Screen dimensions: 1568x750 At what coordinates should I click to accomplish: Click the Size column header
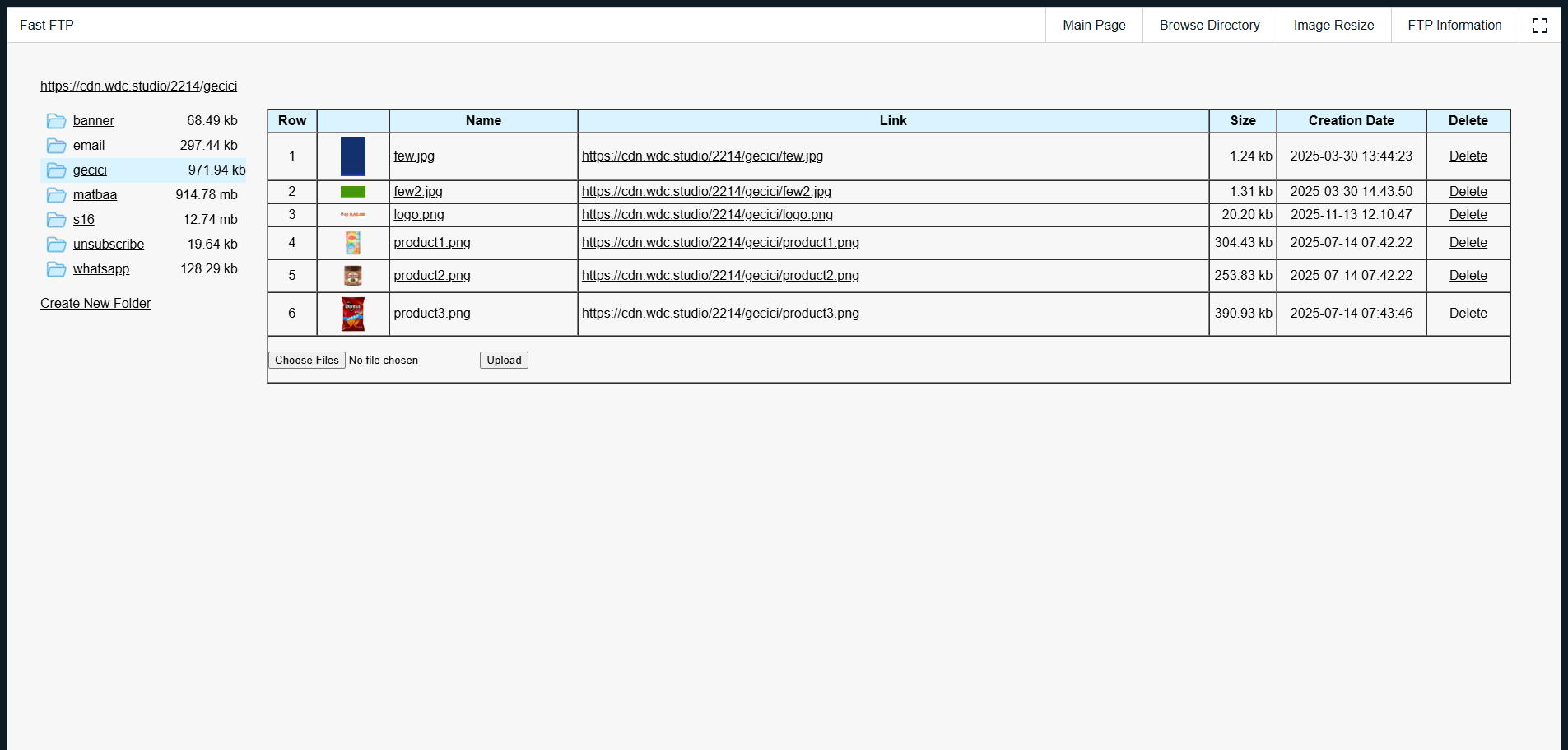[1243, 120]
